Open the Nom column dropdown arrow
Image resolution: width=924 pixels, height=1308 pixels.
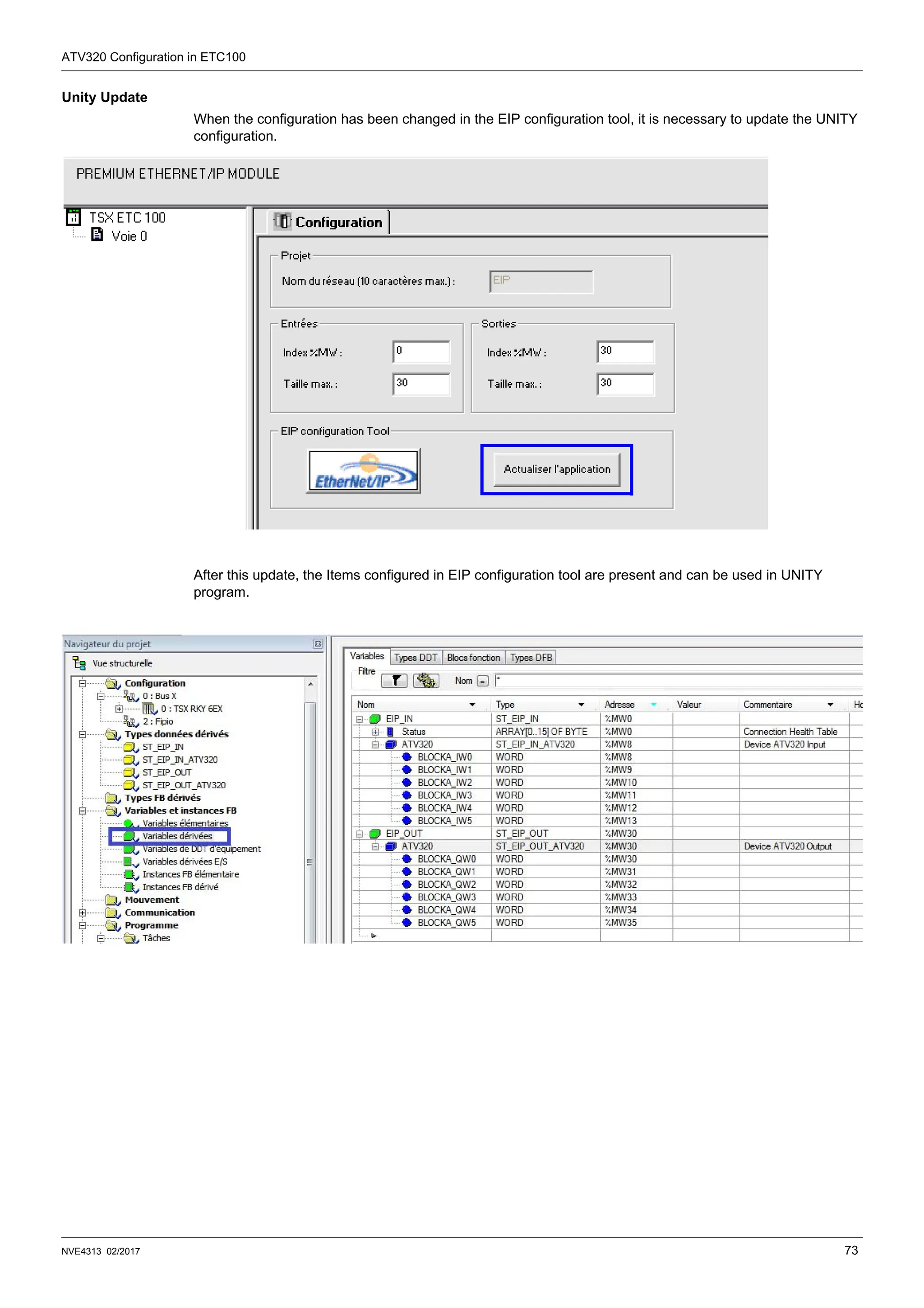click(472, 705)
